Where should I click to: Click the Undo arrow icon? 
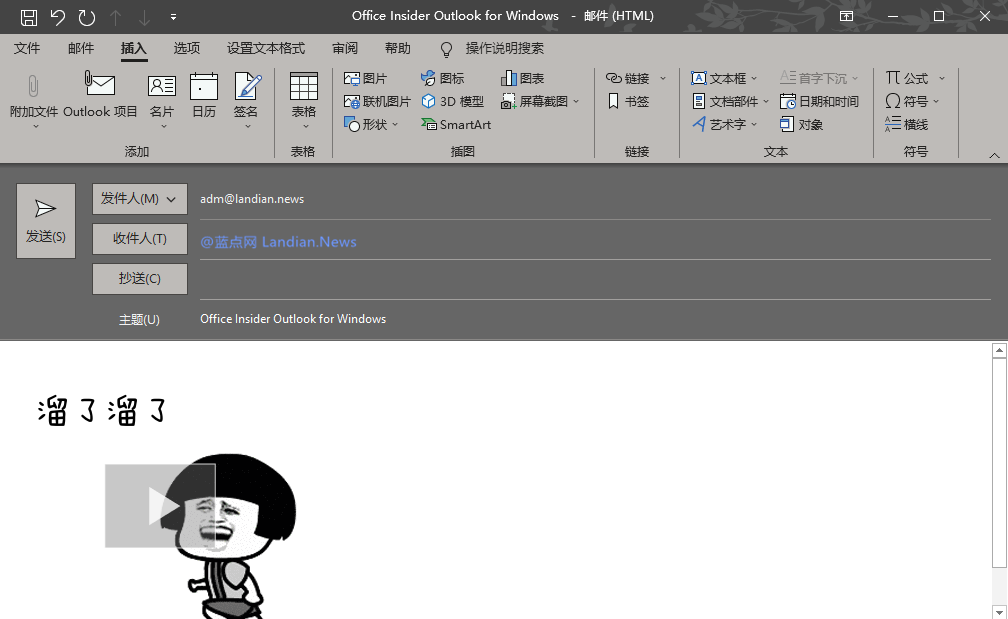58,17
